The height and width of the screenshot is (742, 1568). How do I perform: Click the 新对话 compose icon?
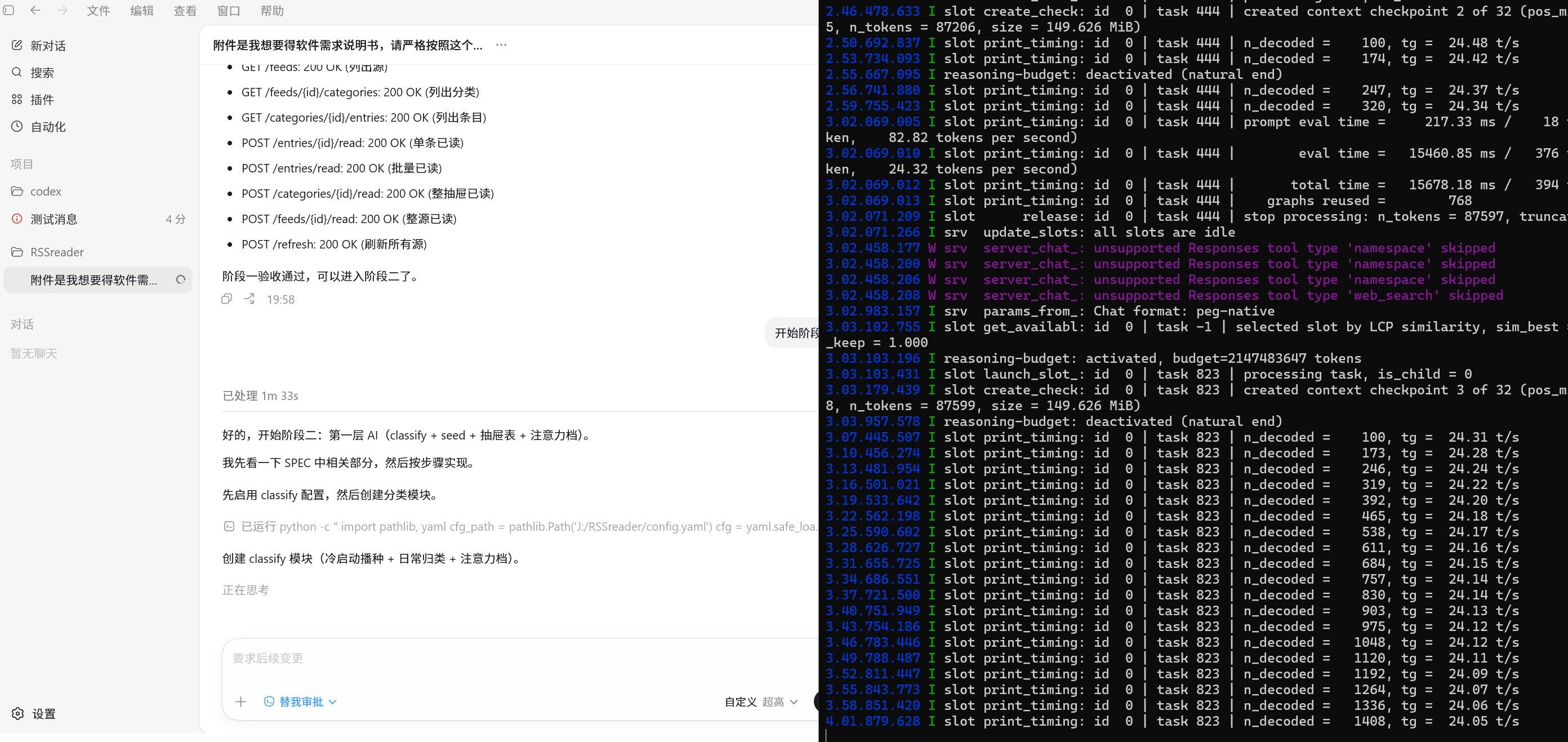tap(17, 45)
